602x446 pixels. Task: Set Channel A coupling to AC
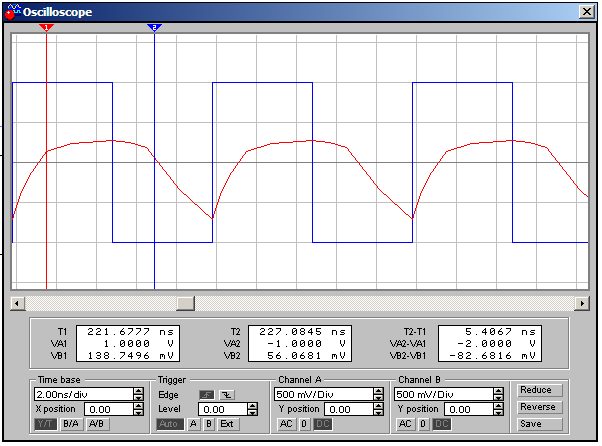tap(286, 424)
